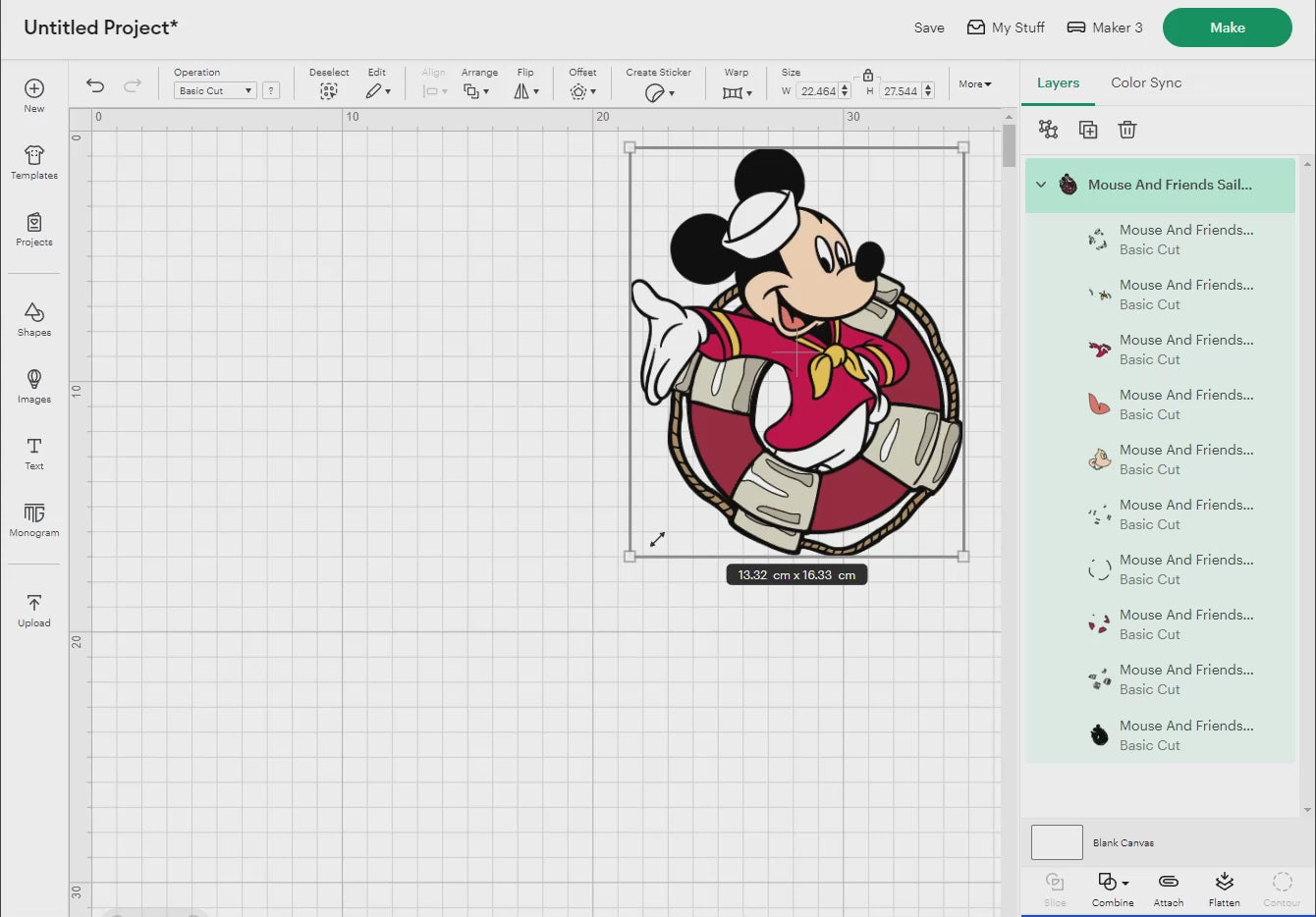Screen dimensions: 1316x917
Task: Select the Text tool
Action: point(34,453)
